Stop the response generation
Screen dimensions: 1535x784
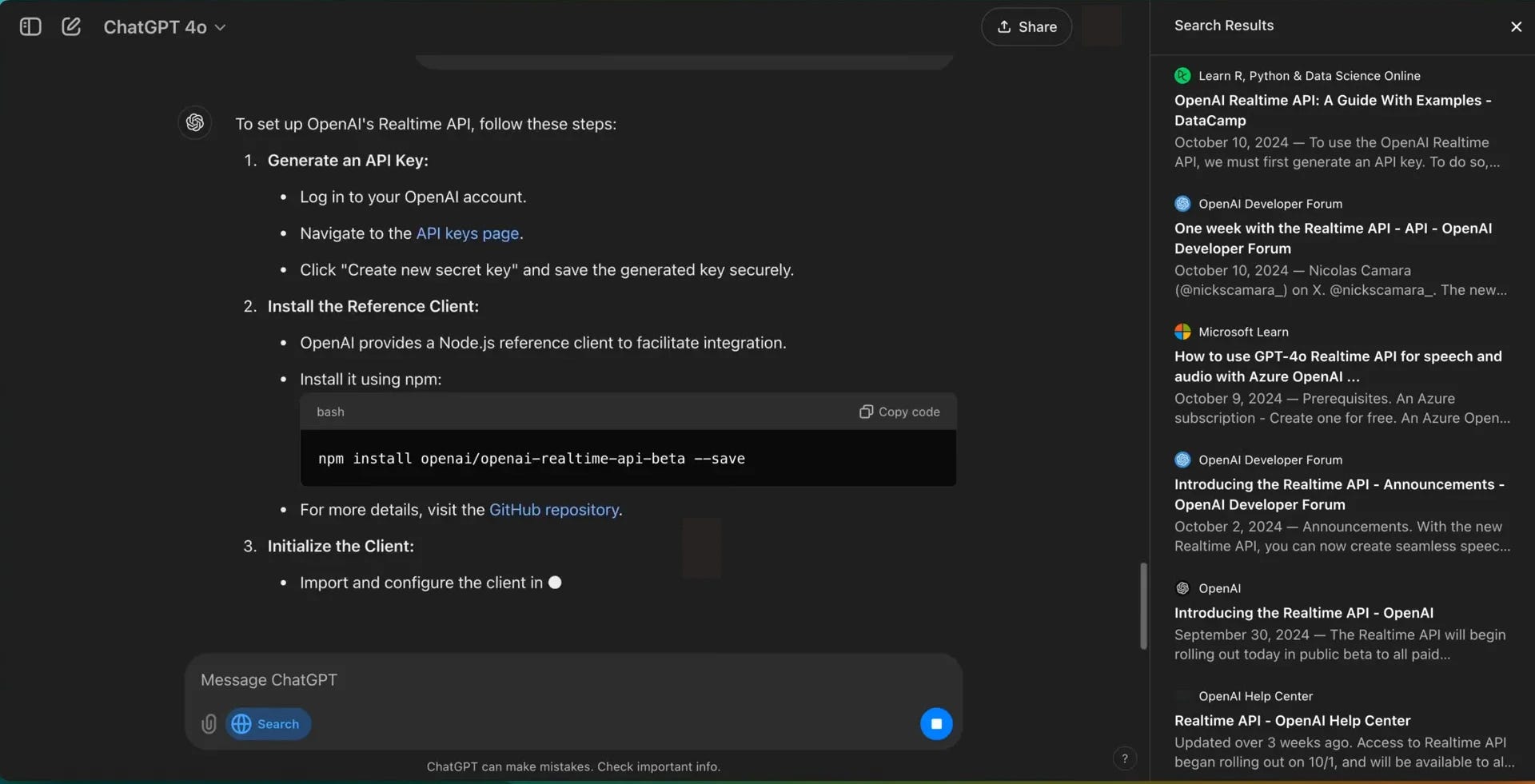[x=936, y=724]
